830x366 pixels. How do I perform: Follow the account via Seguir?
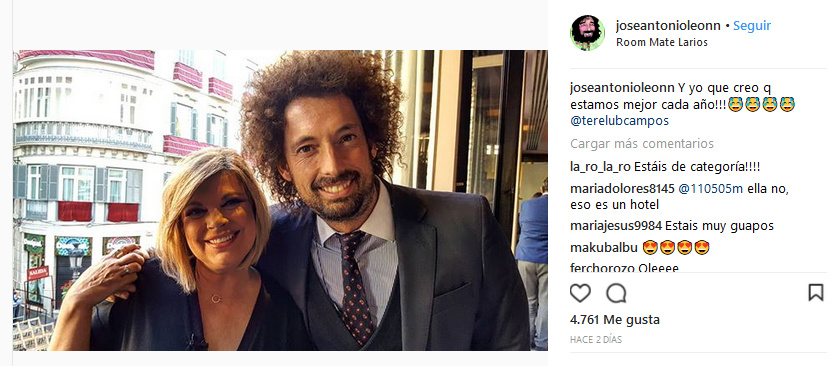[x=752, y=25]
